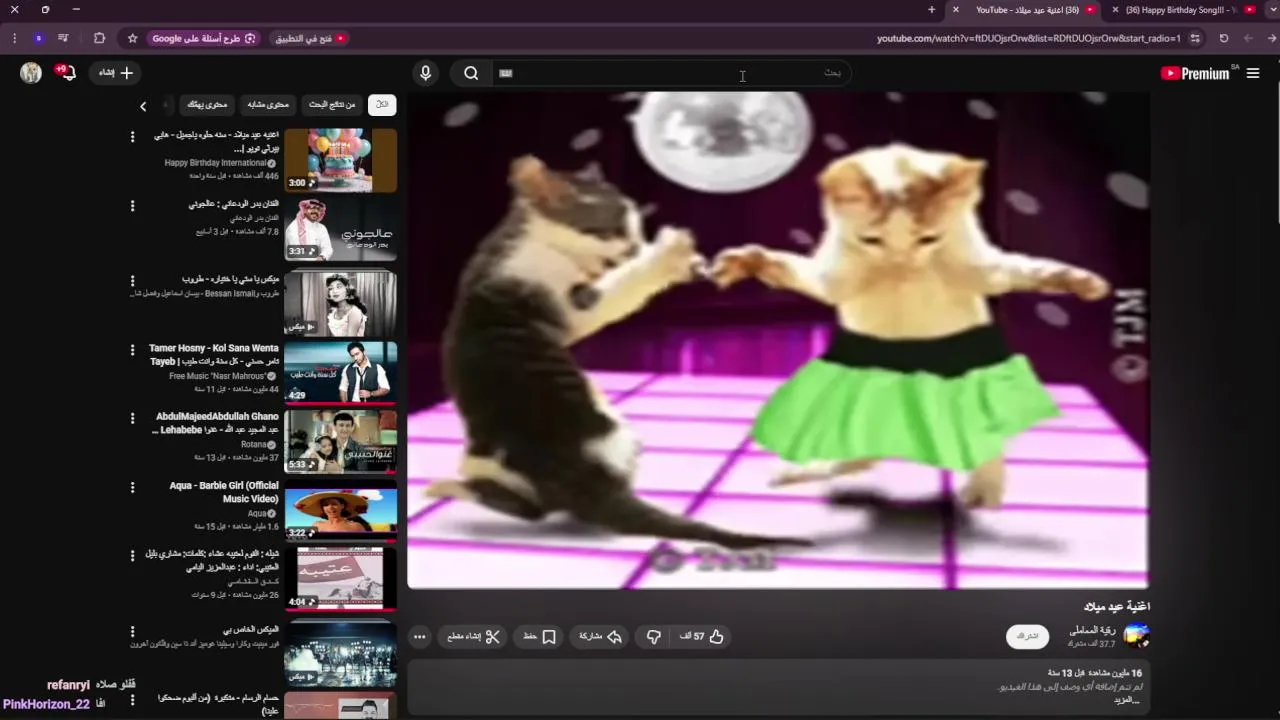The width and height of the screenshot is (1280, 720).
Task: Dislike the video with thumbs down
Action: pos(653,637)
